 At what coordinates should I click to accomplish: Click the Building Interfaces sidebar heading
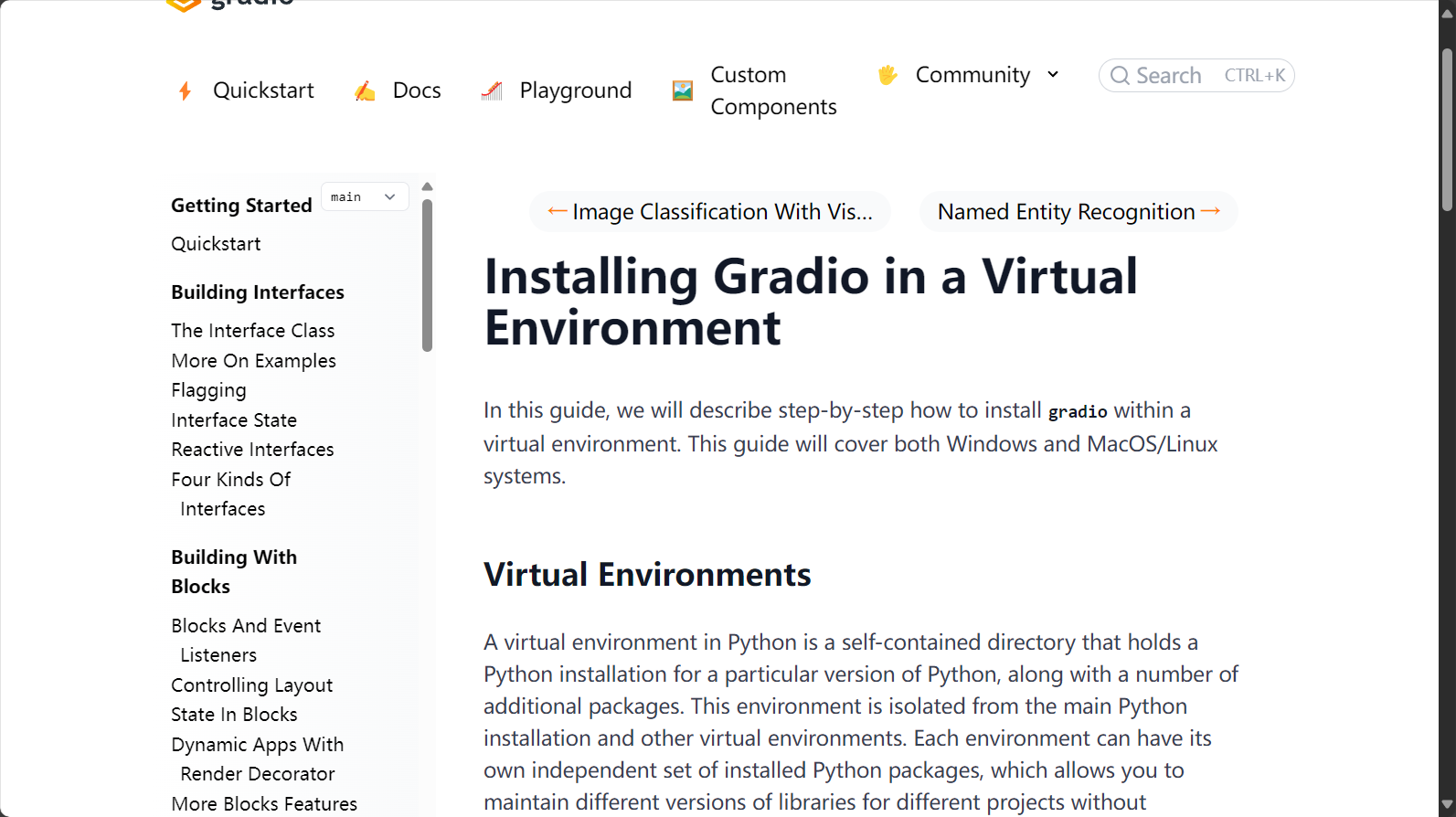(258, 292)
